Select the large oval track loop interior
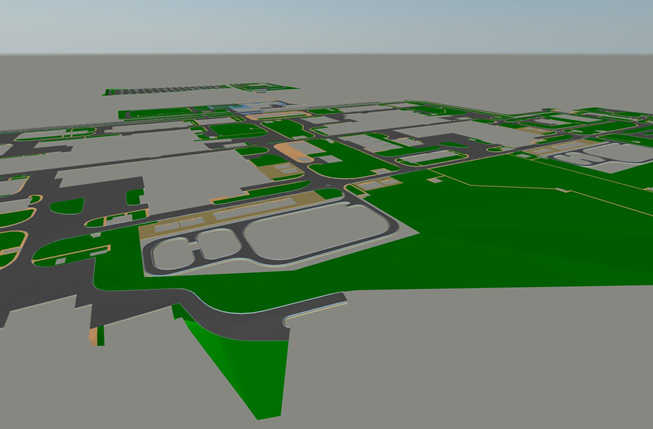Screen dimensions: 653x429 (x=317, y=230)
